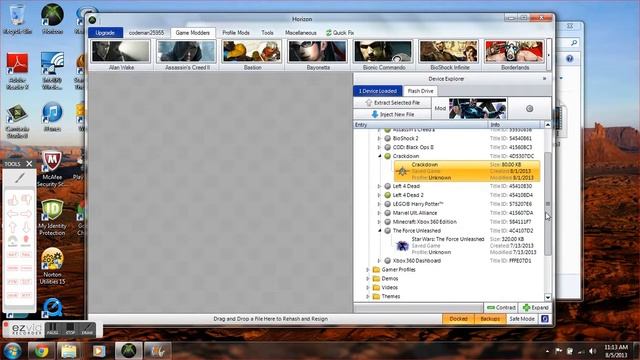
Task: Expand the Themes folder
Action: coord(367,296)
